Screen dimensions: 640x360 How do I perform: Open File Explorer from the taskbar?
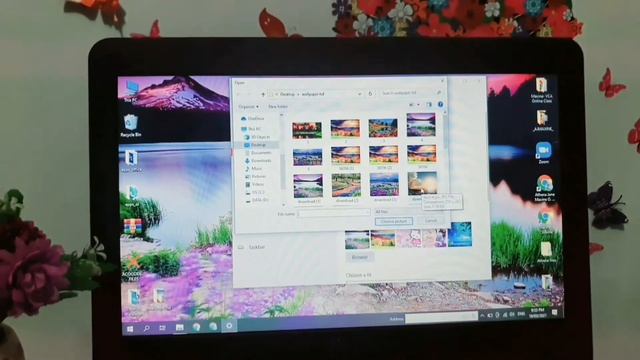179,327
